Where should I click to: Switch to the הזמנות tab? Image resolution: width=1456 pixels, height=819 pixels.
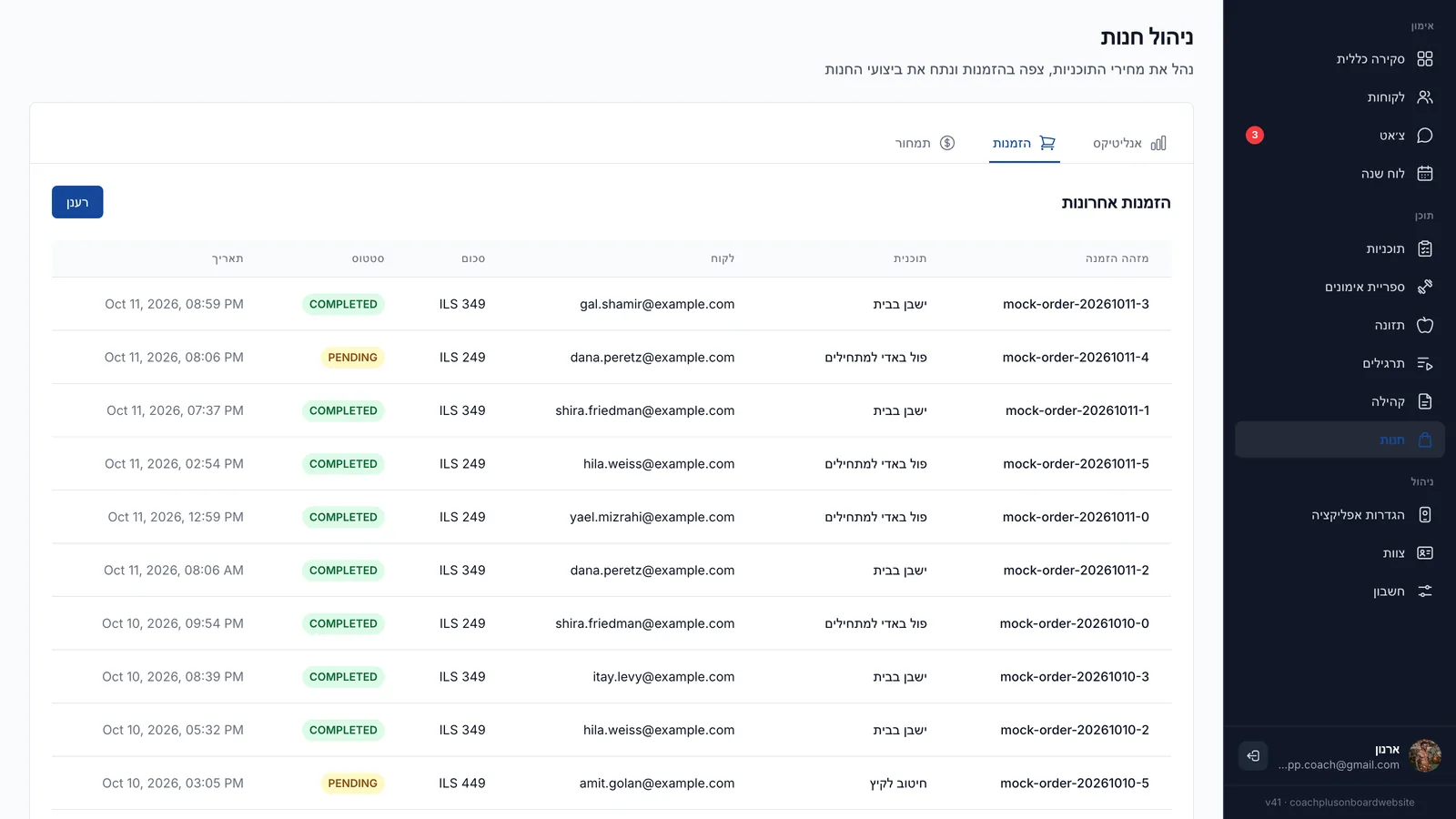[1024, 143]
